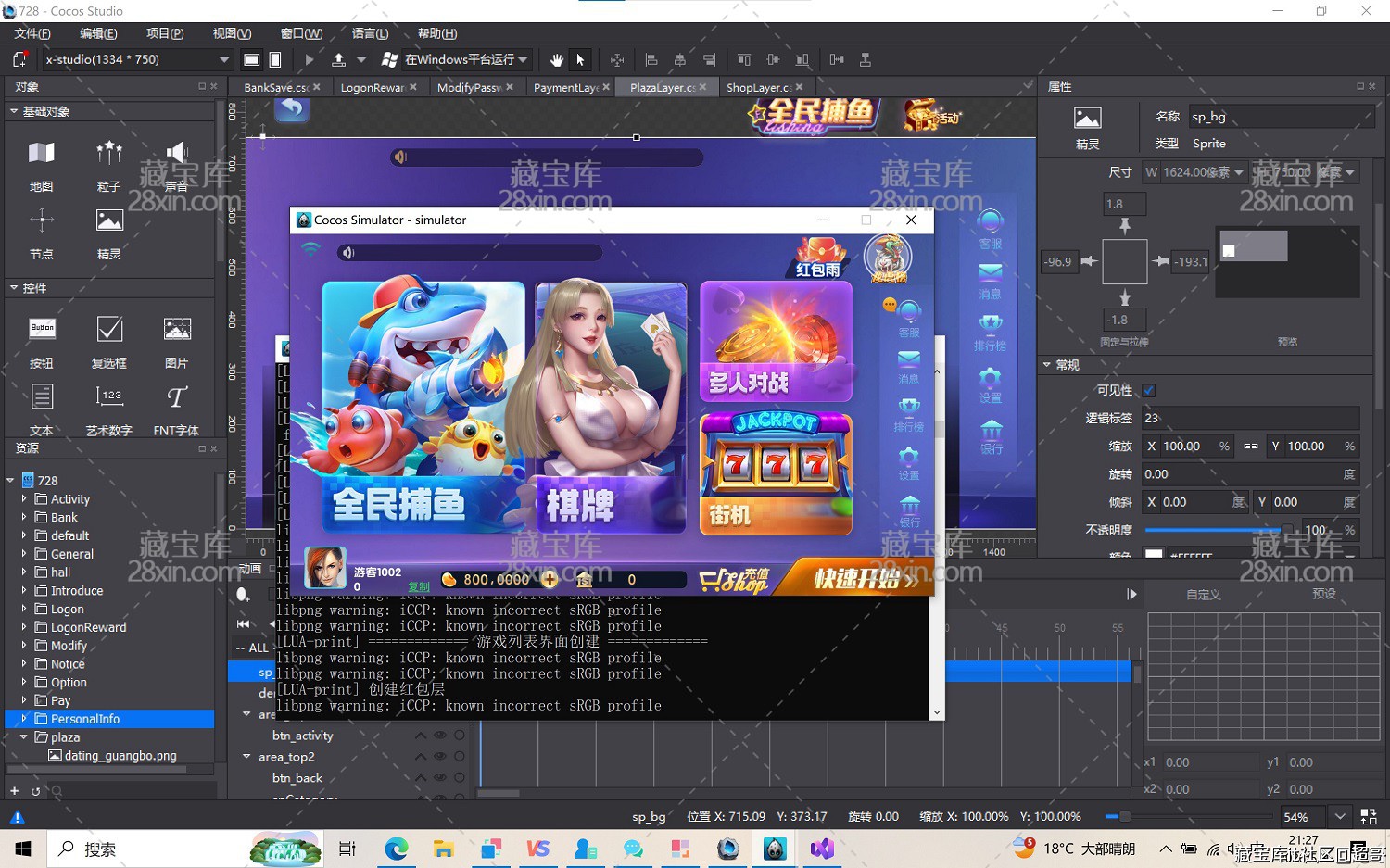Toggle visibility eye for btn_back row
1390x868 pixels.
440,778
